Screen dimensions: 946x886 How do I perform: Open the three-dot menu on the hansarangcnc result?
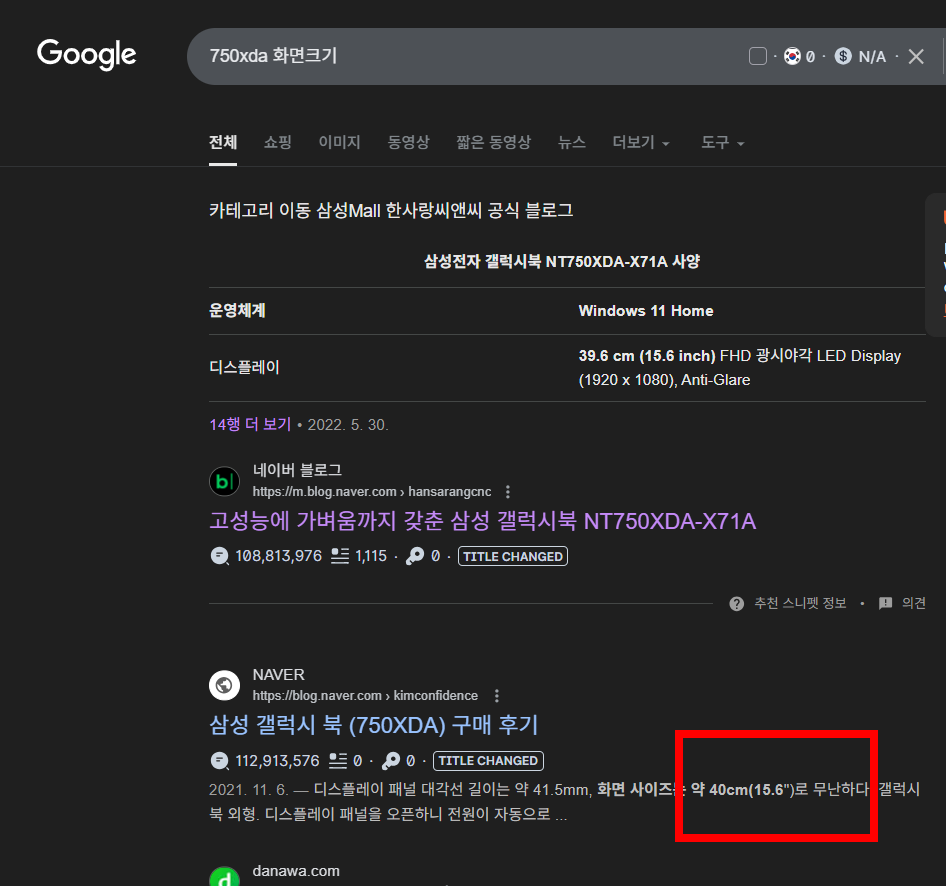point(508,491)
